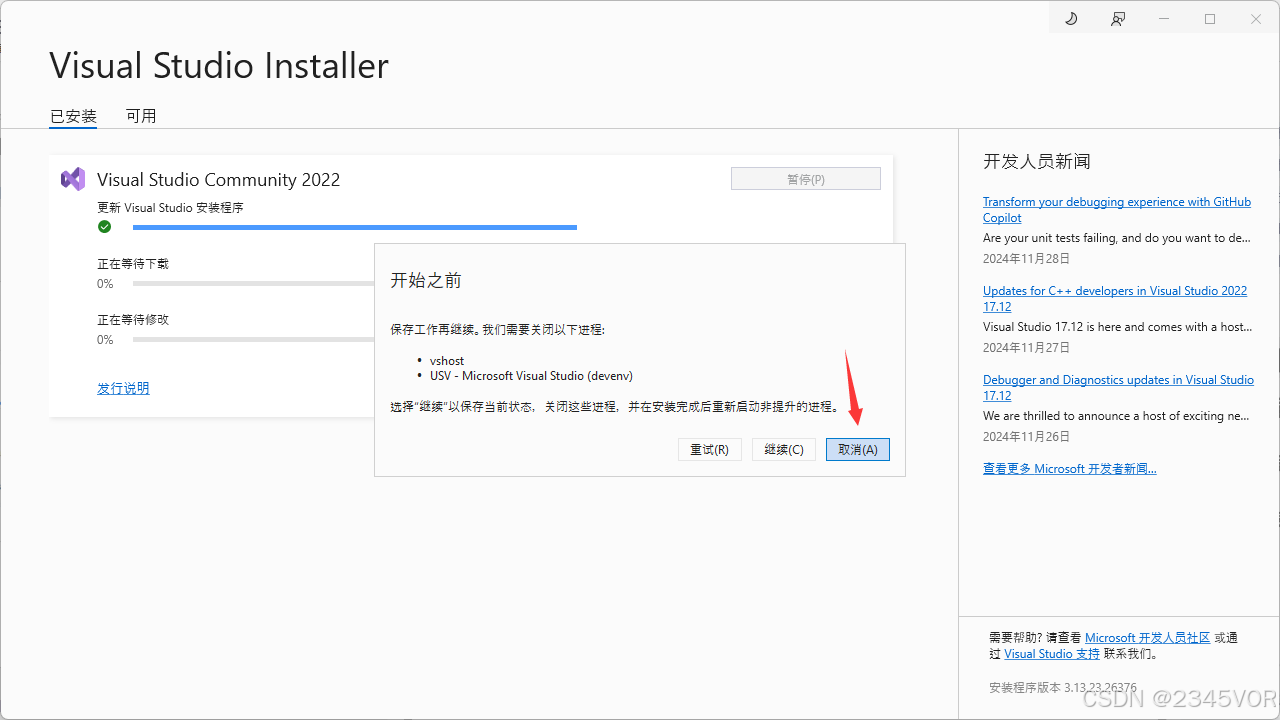Viewport: 1280px width, 720px height.
Task: Open Updates for C++ developers 17.12 link
Action: pos(1114,298)
